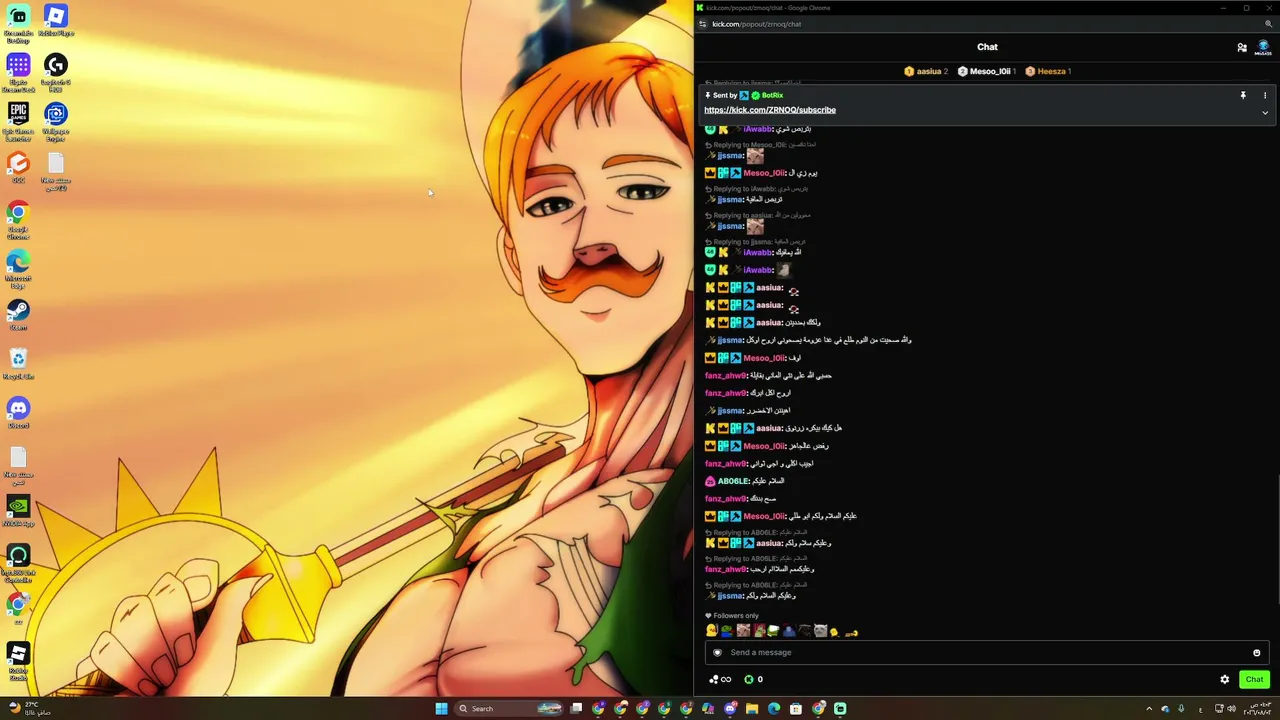Open Discord from the taskbar
Image resolution: width=1280 pixels, height=720 pixels.
pos(730,709)
